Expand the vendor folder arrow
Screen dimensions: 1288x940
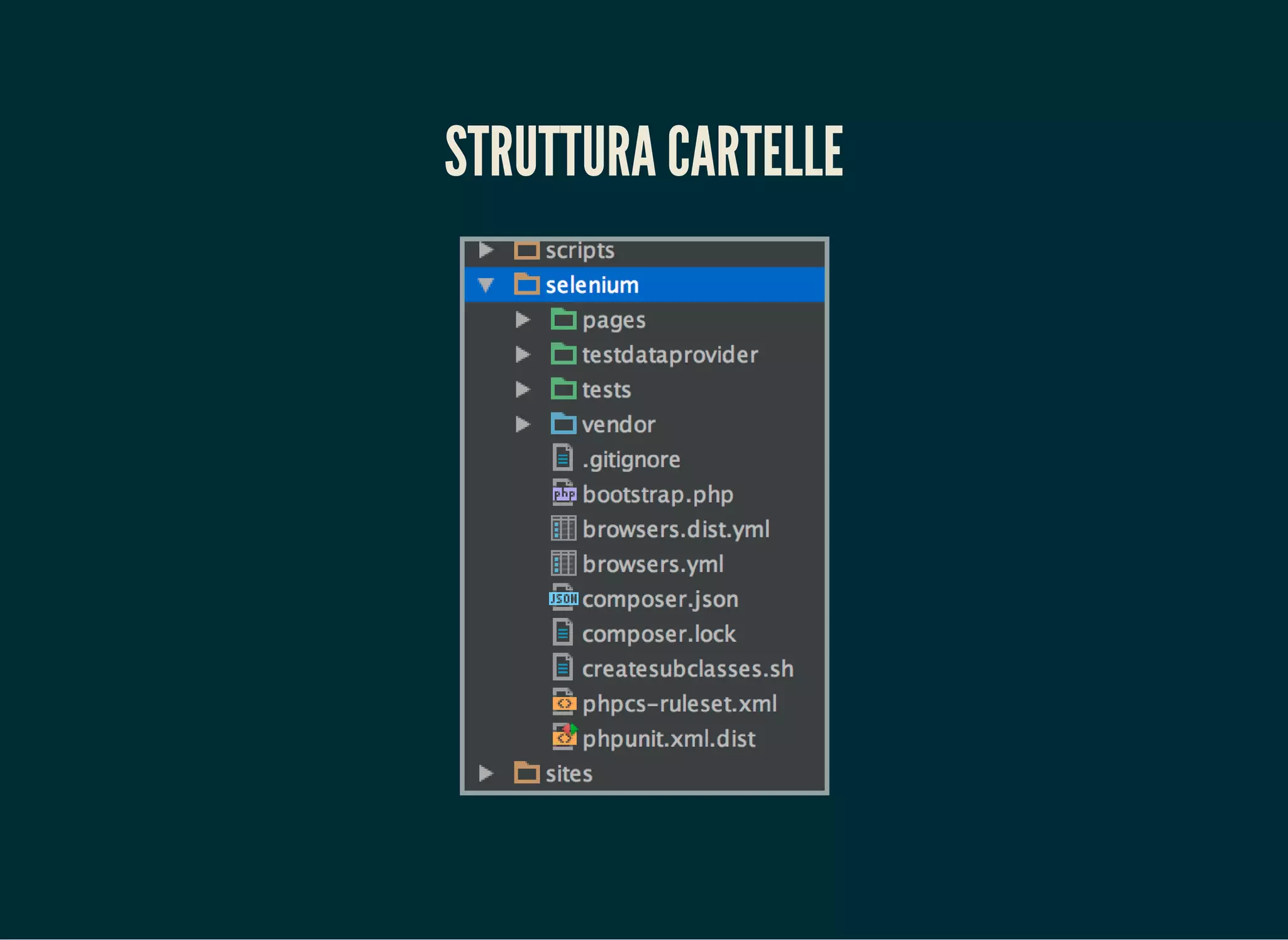pos(523,425)
